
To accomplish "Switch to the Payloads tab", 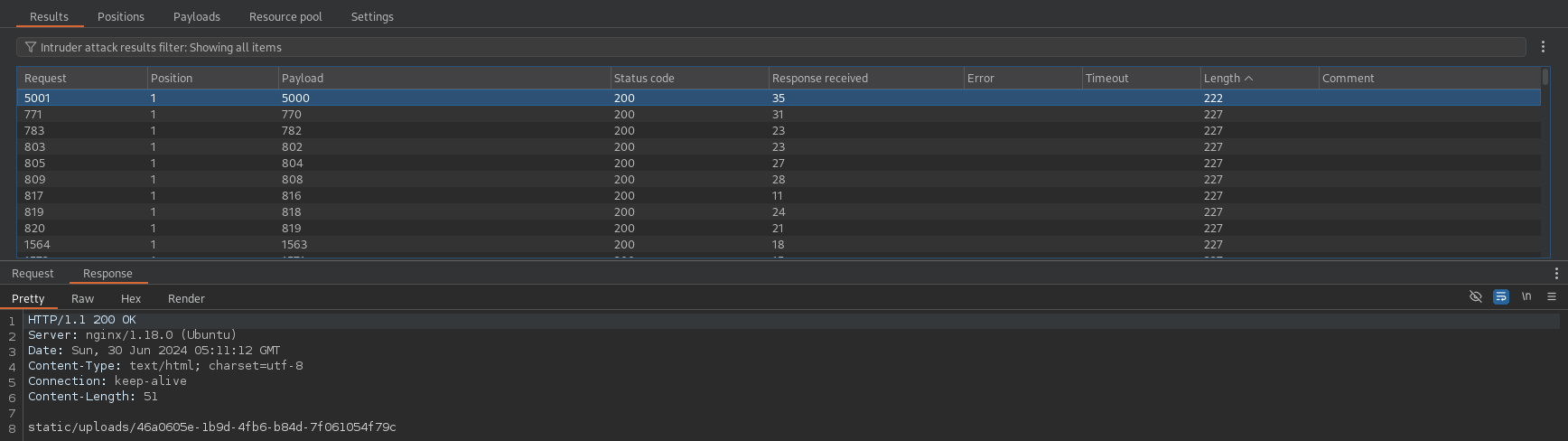I will click(196, 16).
